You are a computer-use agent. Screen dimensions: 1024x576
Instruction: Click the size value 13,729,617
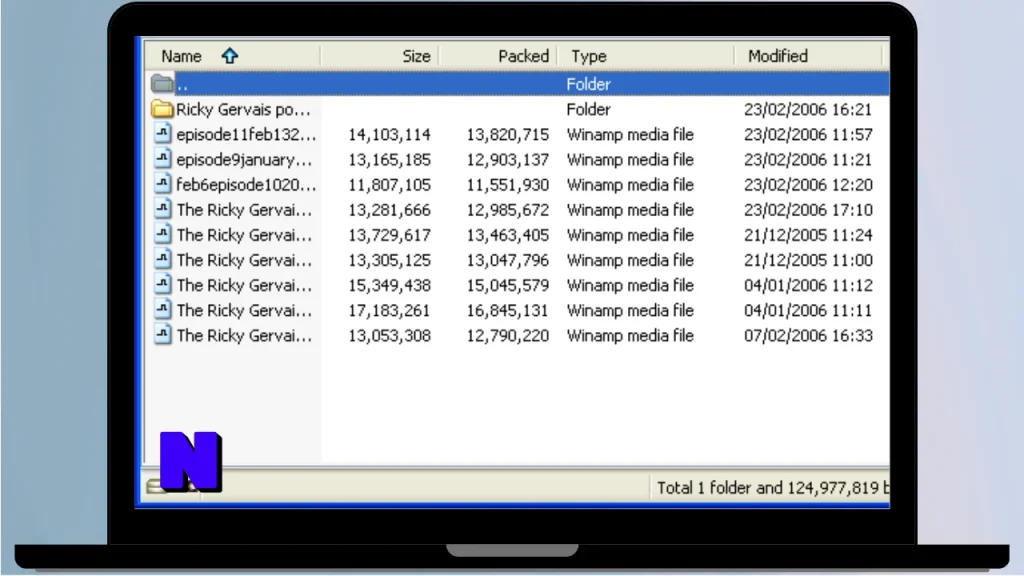pyautogui.click(x=389, y=235)
